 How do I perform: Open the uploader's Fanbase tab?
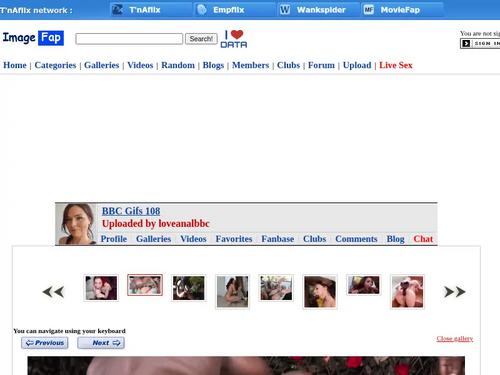point(278,239)
